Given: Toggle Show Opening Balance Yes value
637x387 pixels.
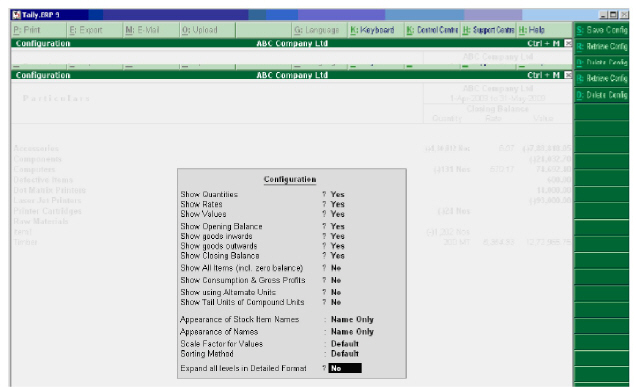Looking at the screenshot, I should point(337,226).
